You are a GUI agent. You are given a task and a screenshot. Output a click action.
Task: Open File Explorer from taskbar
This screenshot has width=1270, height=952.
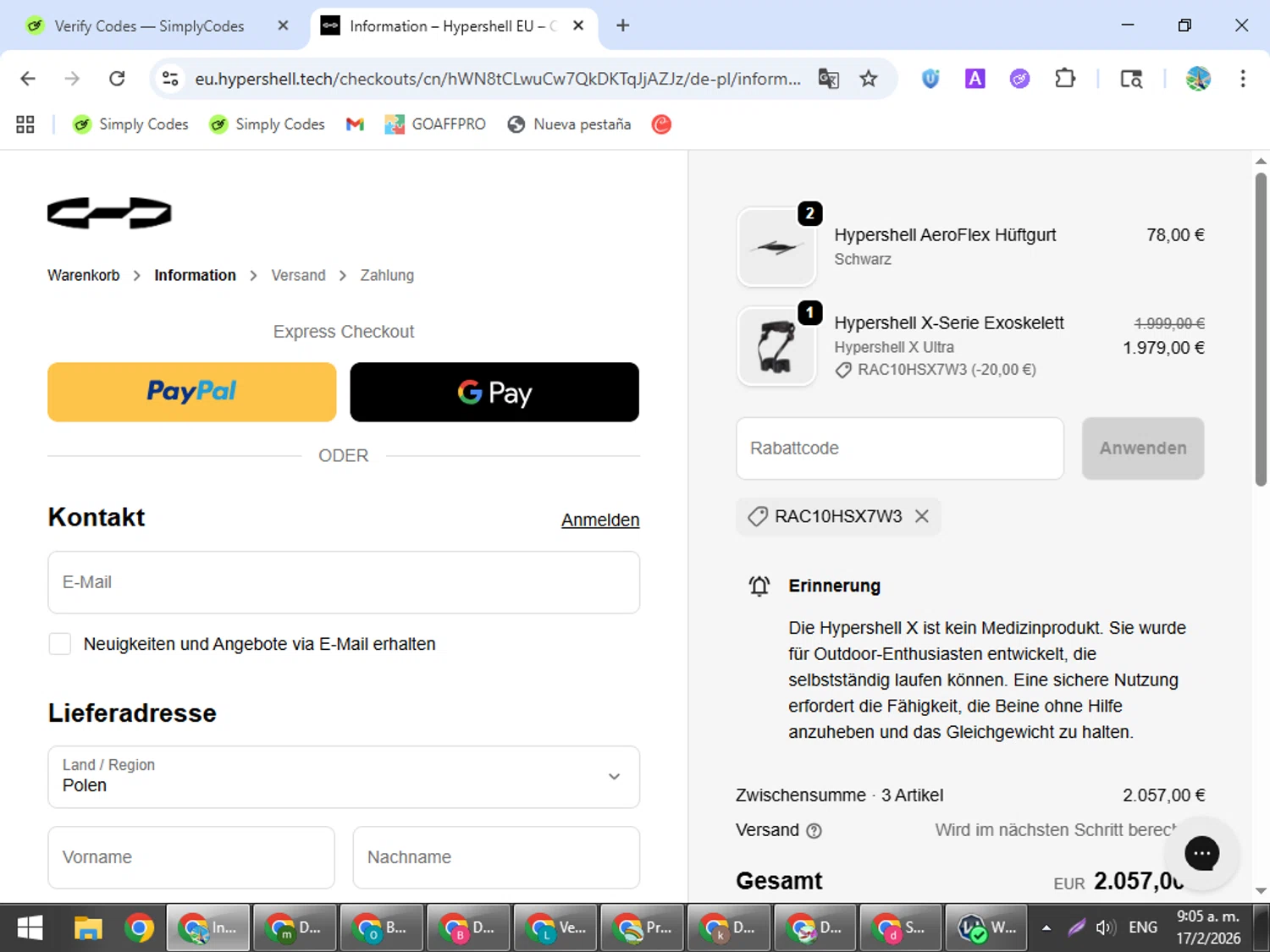pos(87,928)
